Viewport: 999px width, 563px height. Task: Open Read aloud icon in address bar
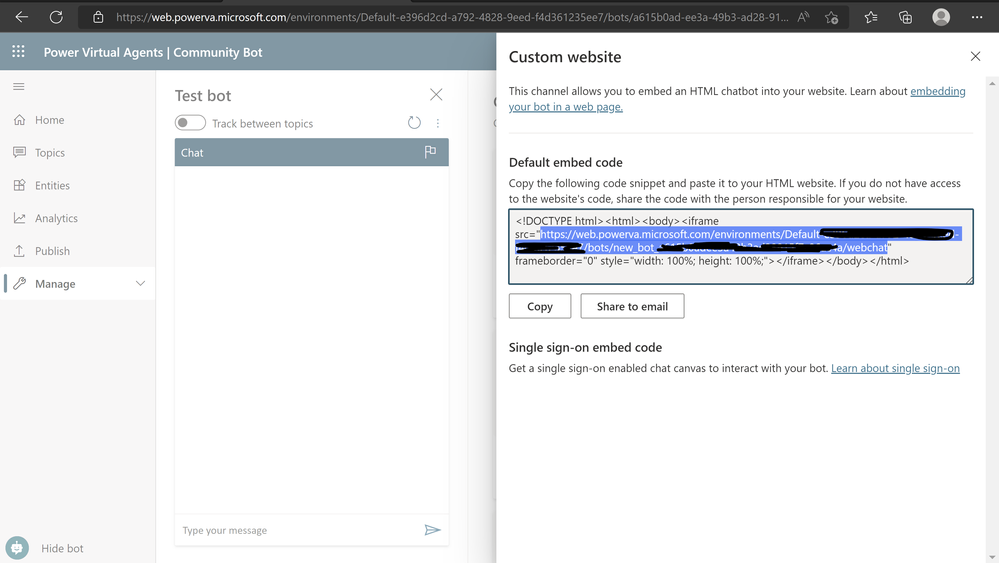[803, 17]
